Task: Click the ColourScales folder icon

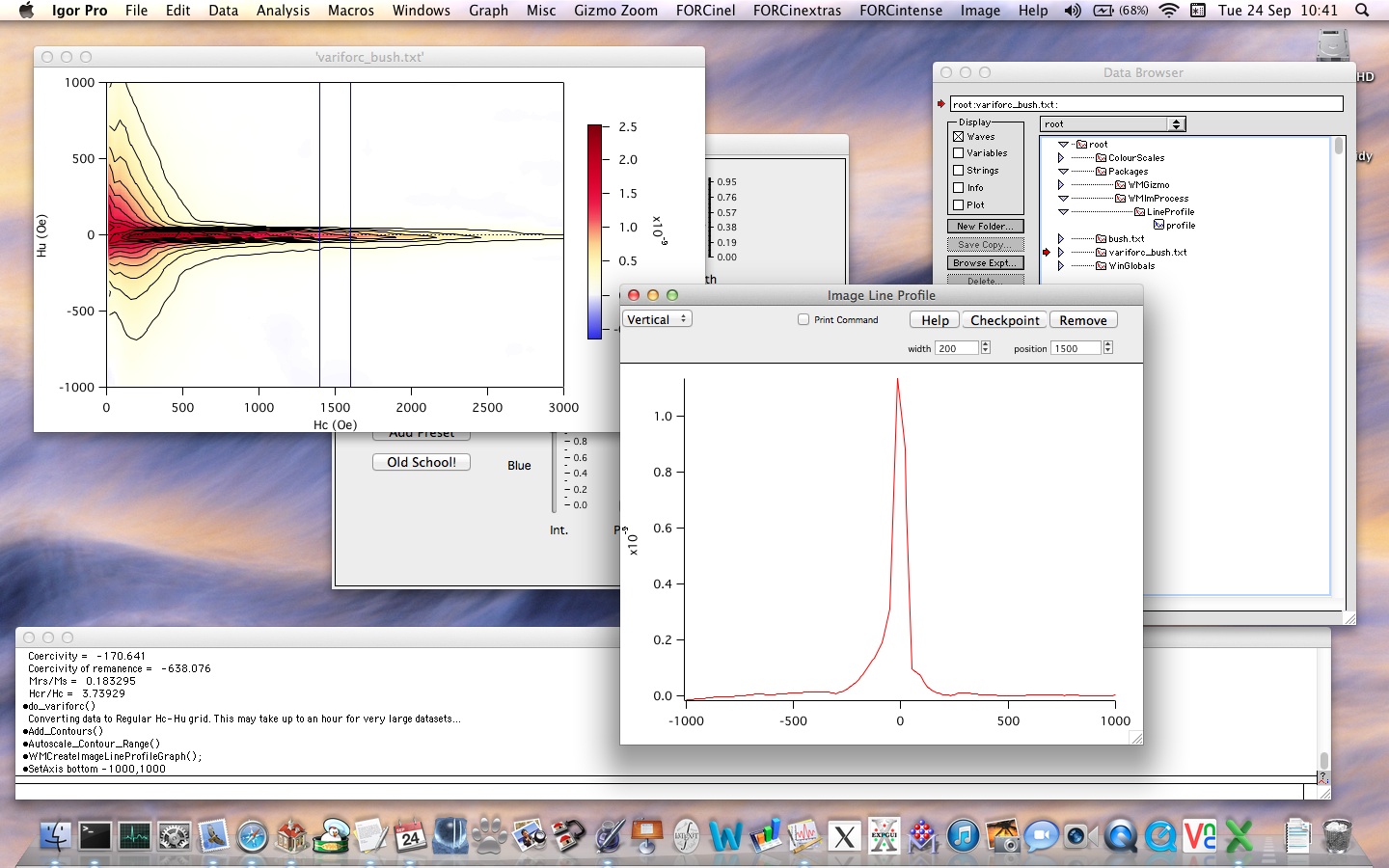Action: pos(1101,158)
